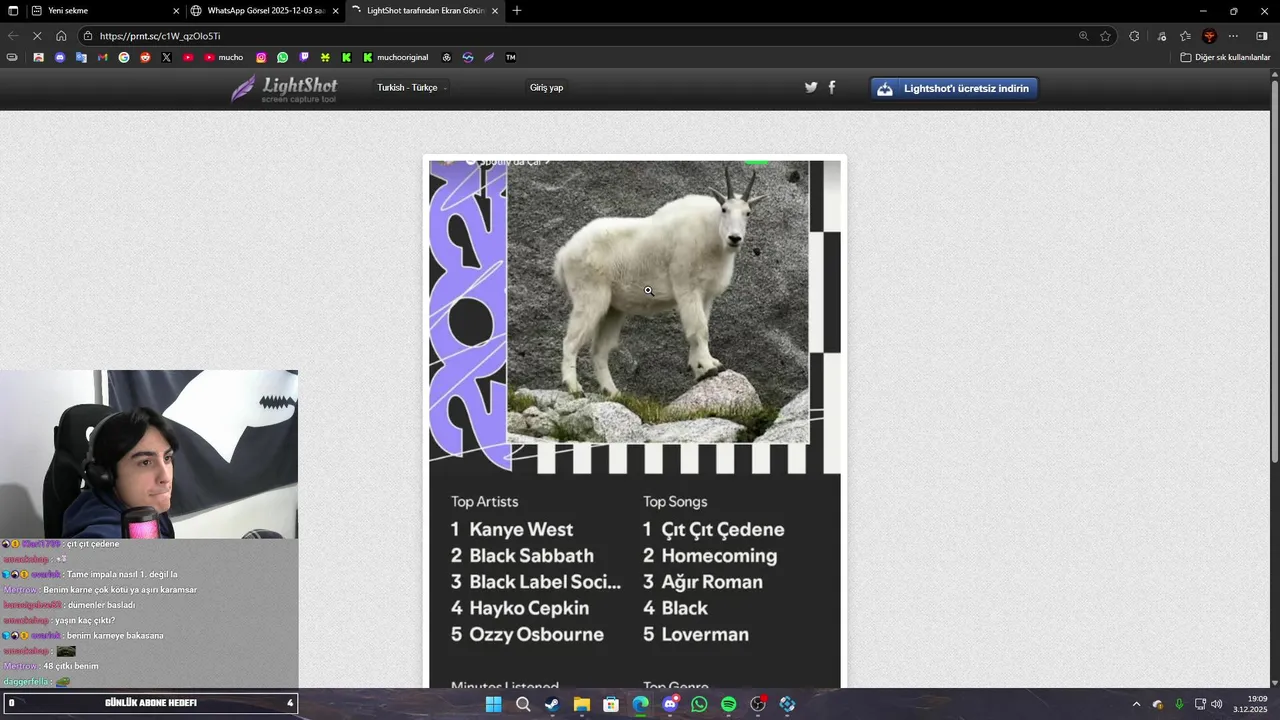Open Diğer sık kullanılanlar bookmarks folder
The image size is (1280, 720).
(1225, 57)
